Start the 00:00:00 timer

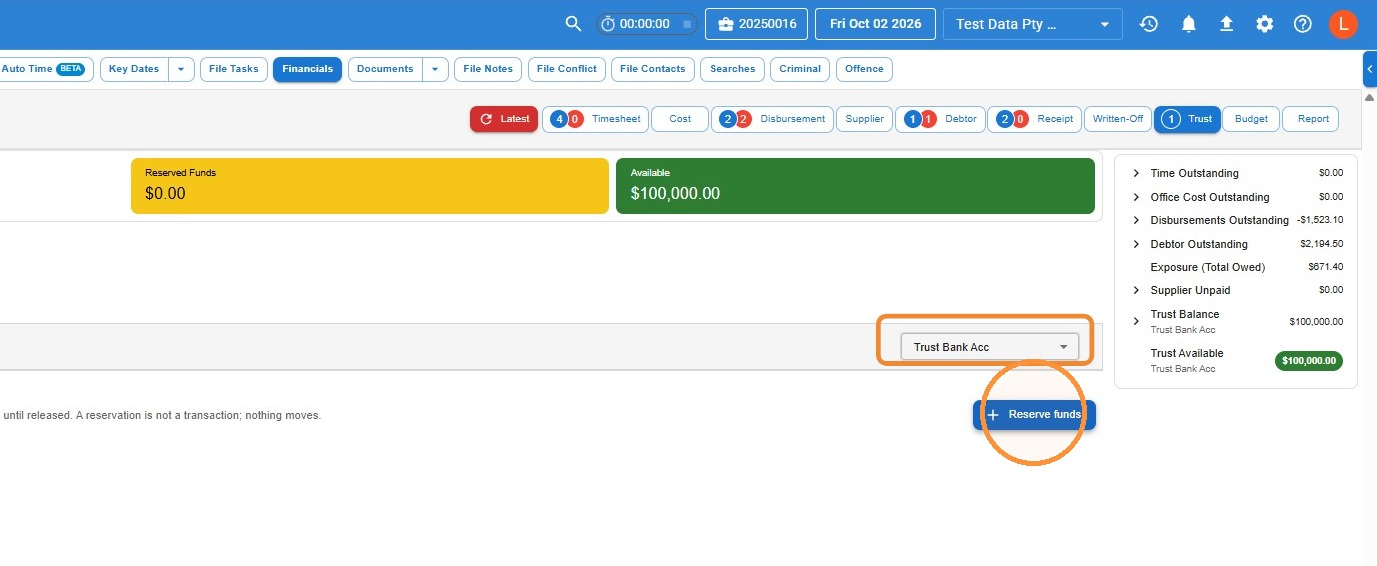tap(608, 24)
